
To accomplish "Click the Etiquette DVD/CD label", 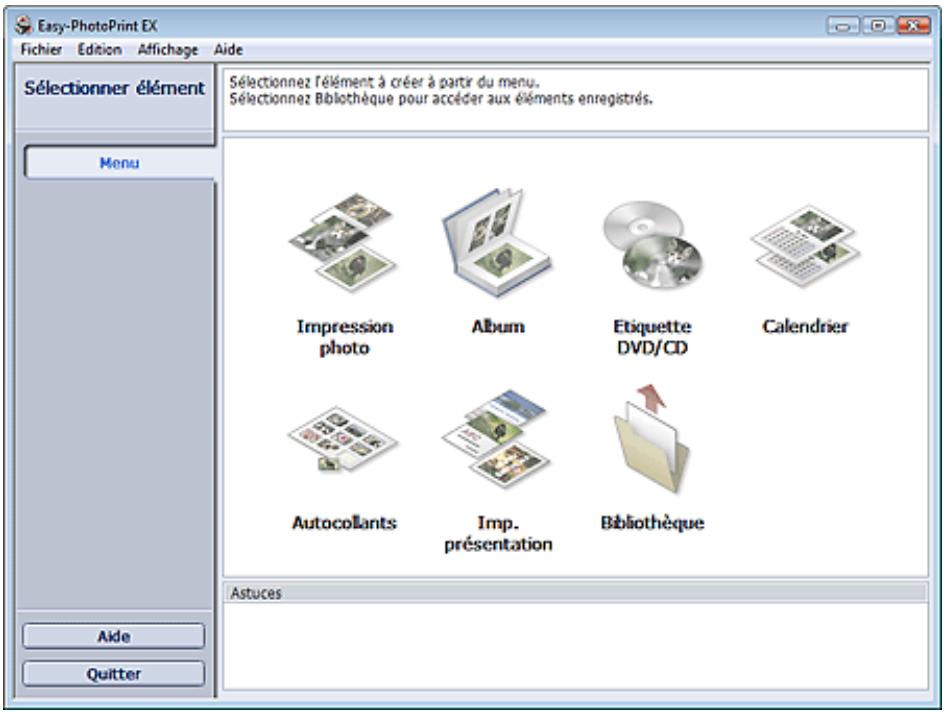I will pos(652,337).
